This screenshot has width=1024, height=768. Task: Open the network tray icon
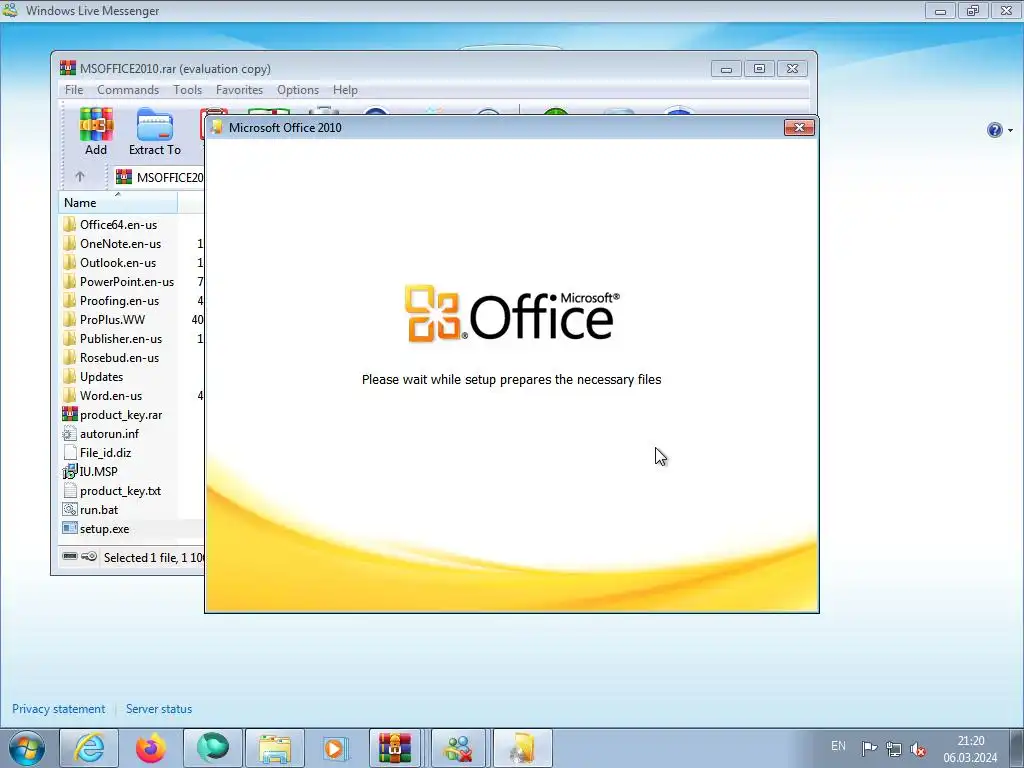click(893, 748)
